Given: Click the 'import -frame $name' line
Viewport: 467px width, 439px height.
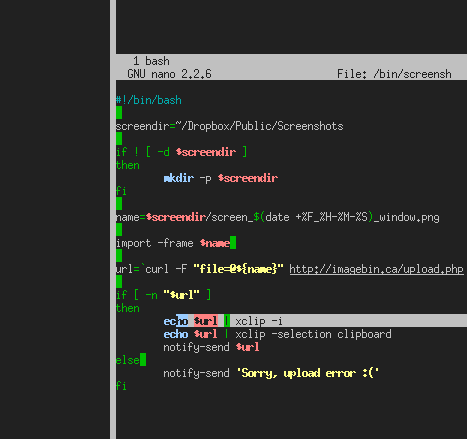Looking at the screenshot, I should 173,243.
